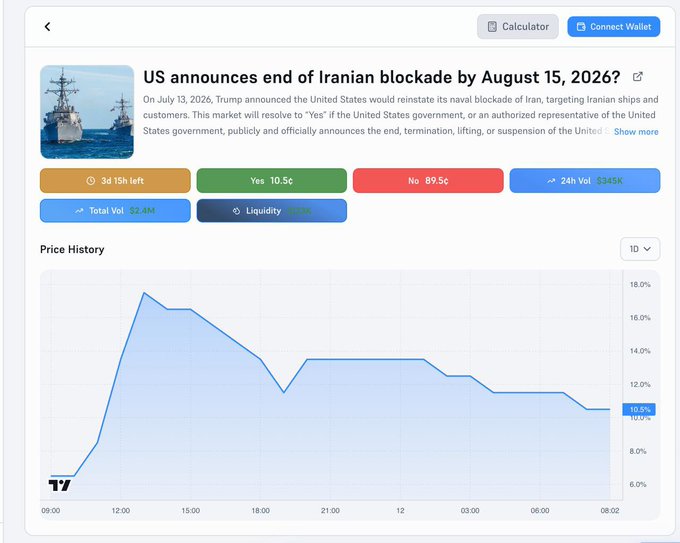Click the wallet icon inside Connect Wallet
Screen dimensions: 680x543
(x=581, y=27)
